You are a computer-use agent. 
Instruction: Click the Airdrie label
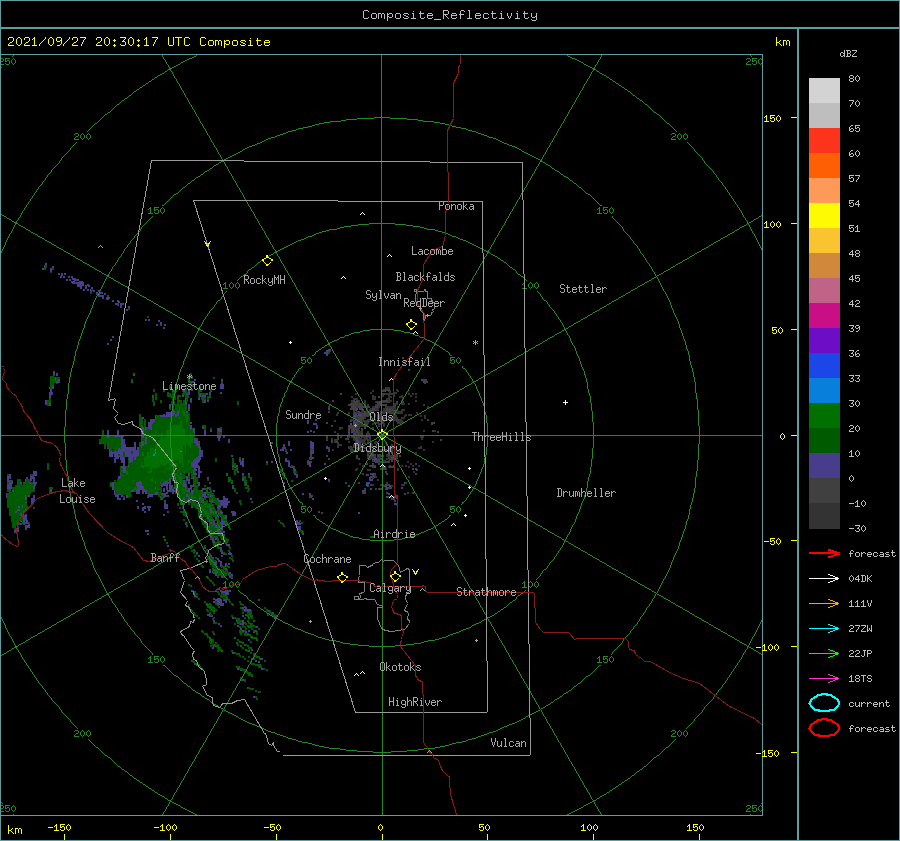tap(394, 534)
